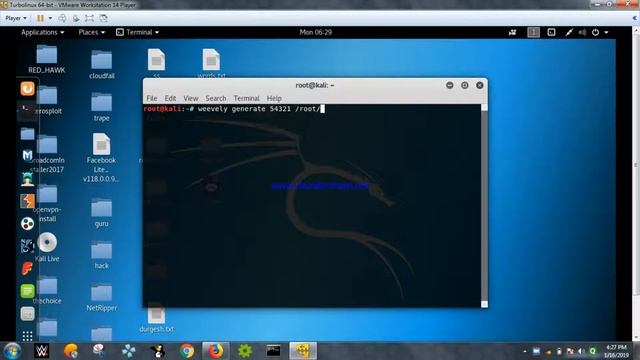The width and height of the screenshot is (640, 360).
Task: Pause the virtual machine in VMware toolbar
Action: click(x=40, y=18)
